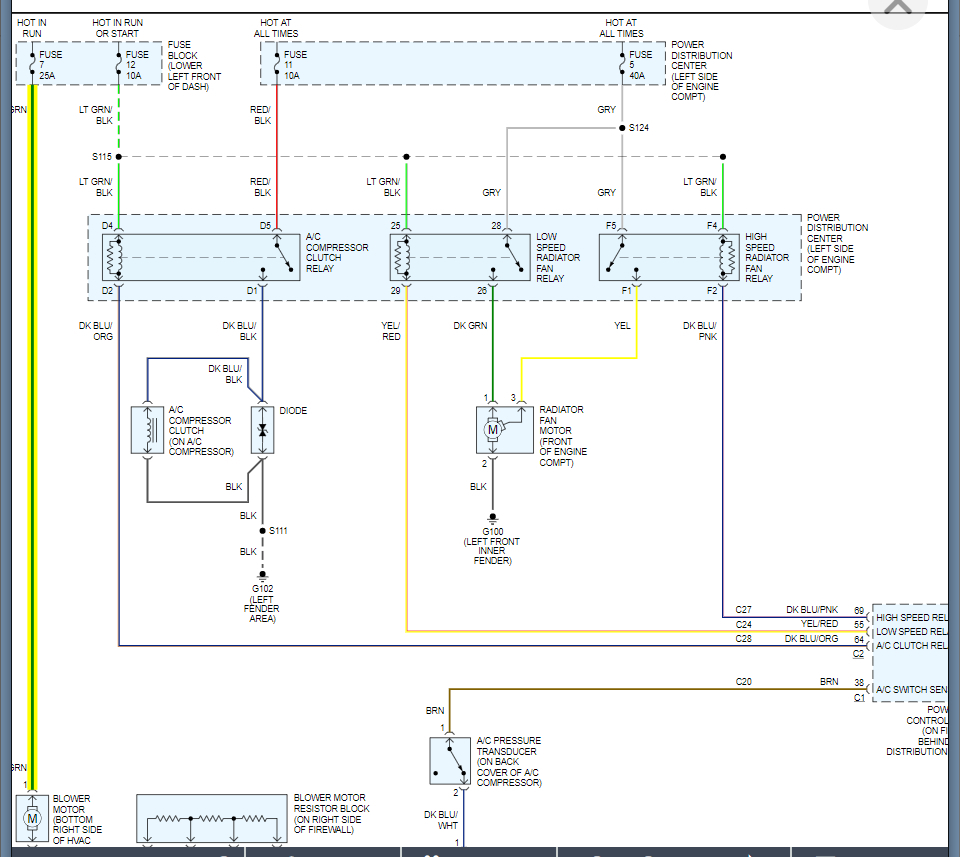
Task: Click the blower motor resistor block
Action: 211,819
